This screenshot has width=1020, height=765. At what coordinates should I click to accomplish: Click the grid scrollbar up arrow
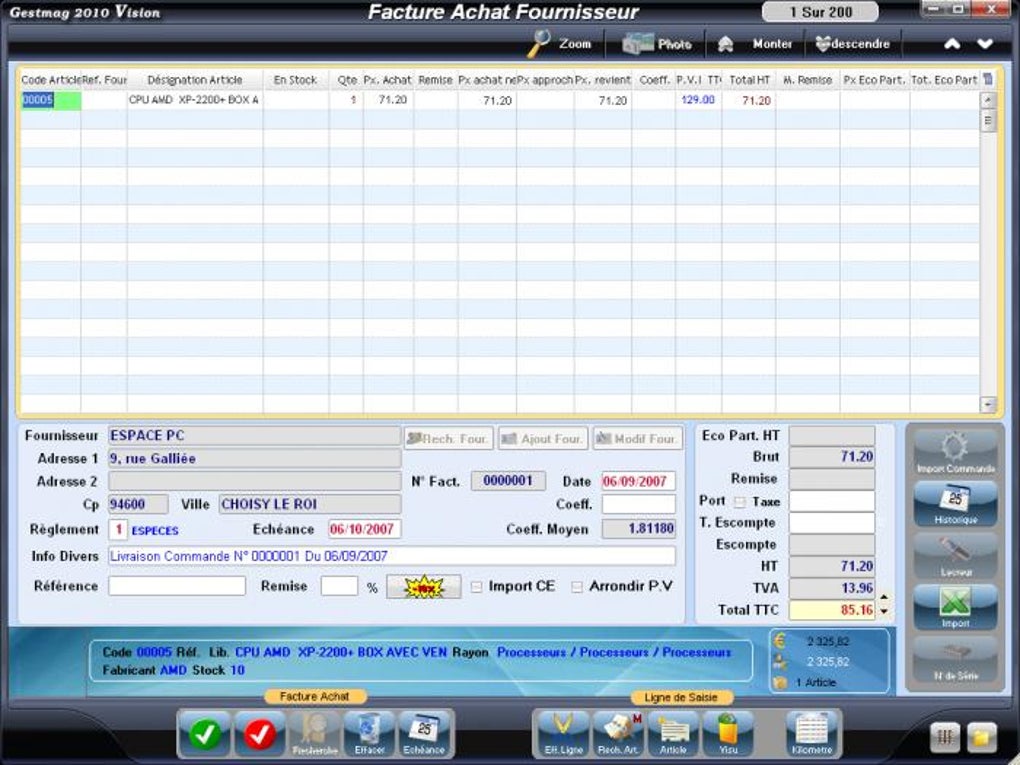pos(987,100)
